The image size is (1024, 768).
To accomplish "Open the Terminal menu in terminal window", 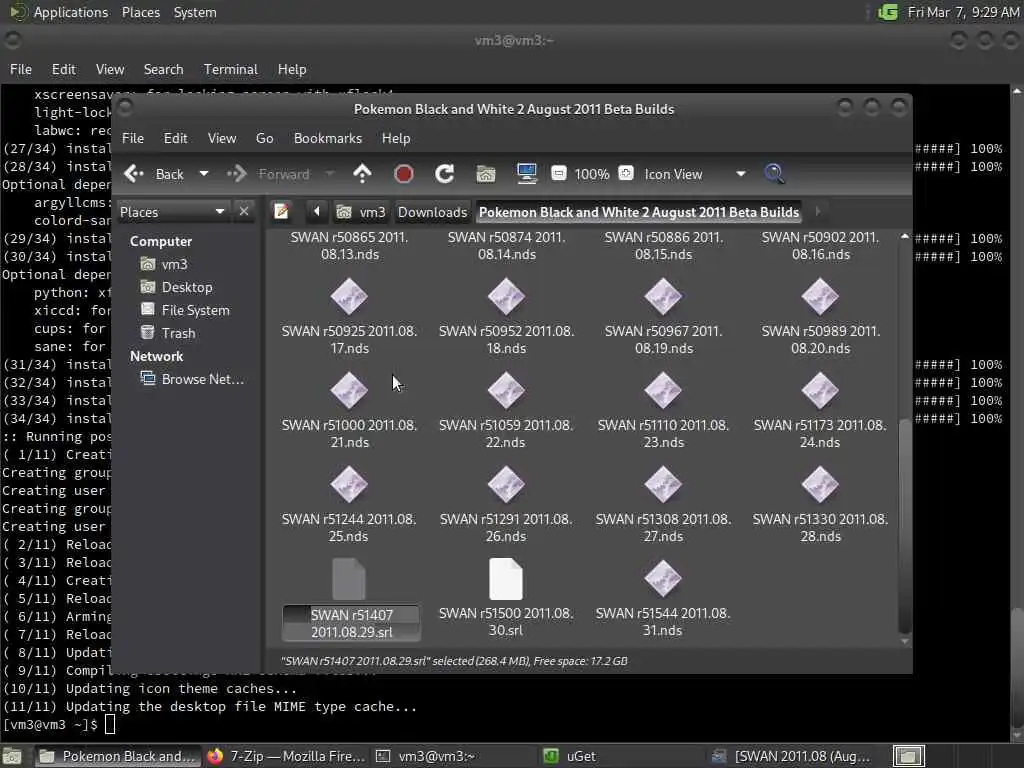I will (x=231, y=69).
